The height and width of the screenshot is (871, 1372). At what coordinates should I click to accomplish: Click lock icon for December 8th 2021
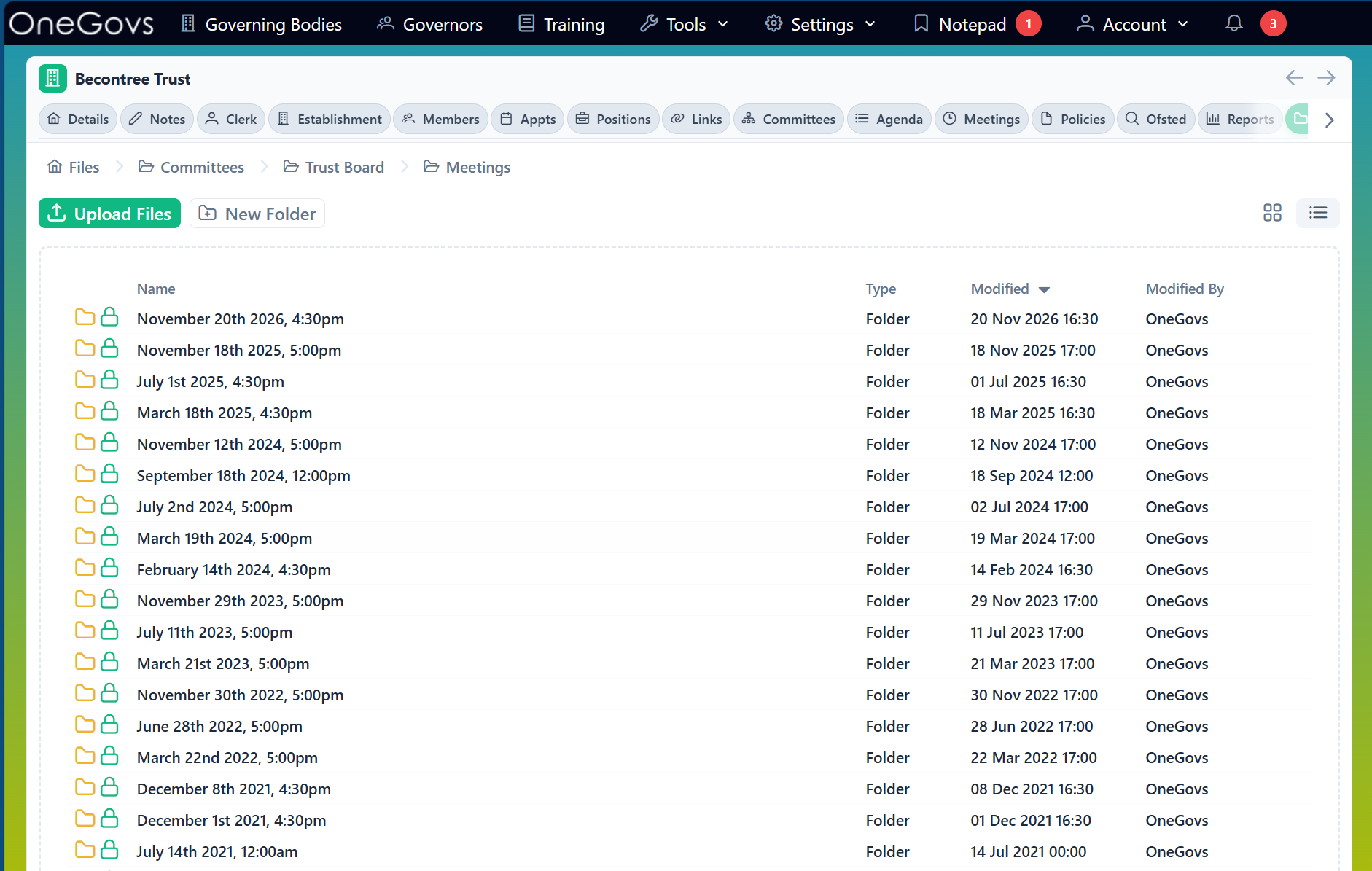pos(109,787)
